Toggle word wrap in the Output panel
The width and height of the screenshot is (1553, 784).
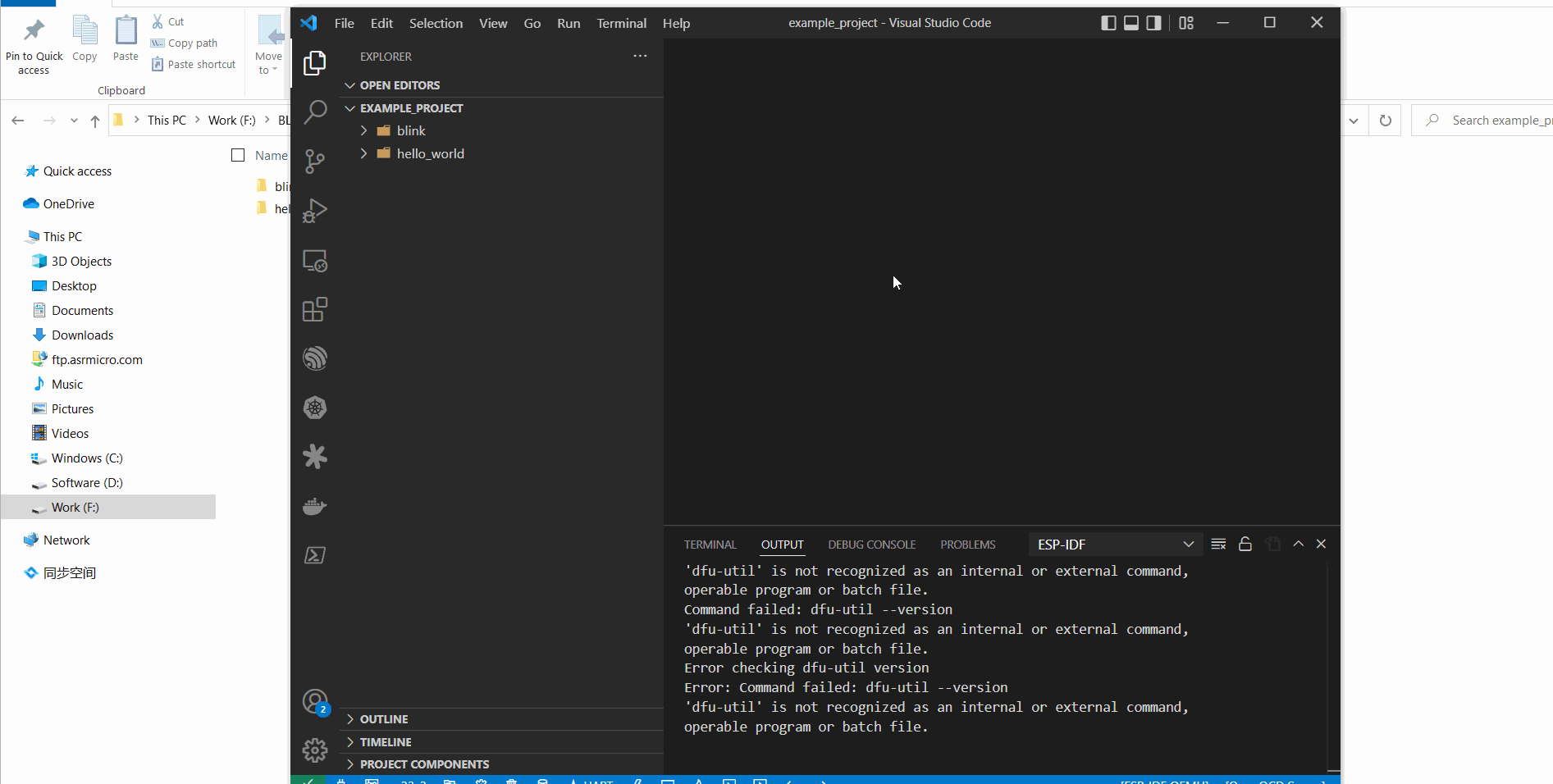pyautogui.click(x=1218, y=544)
